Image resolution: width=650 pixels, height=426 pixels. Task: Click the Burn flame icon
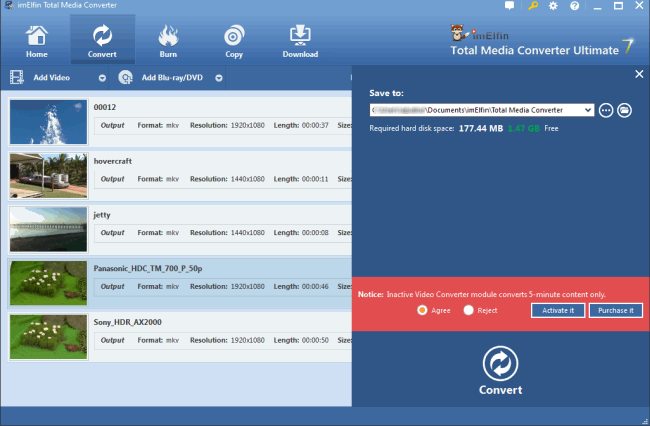[168, 35]
